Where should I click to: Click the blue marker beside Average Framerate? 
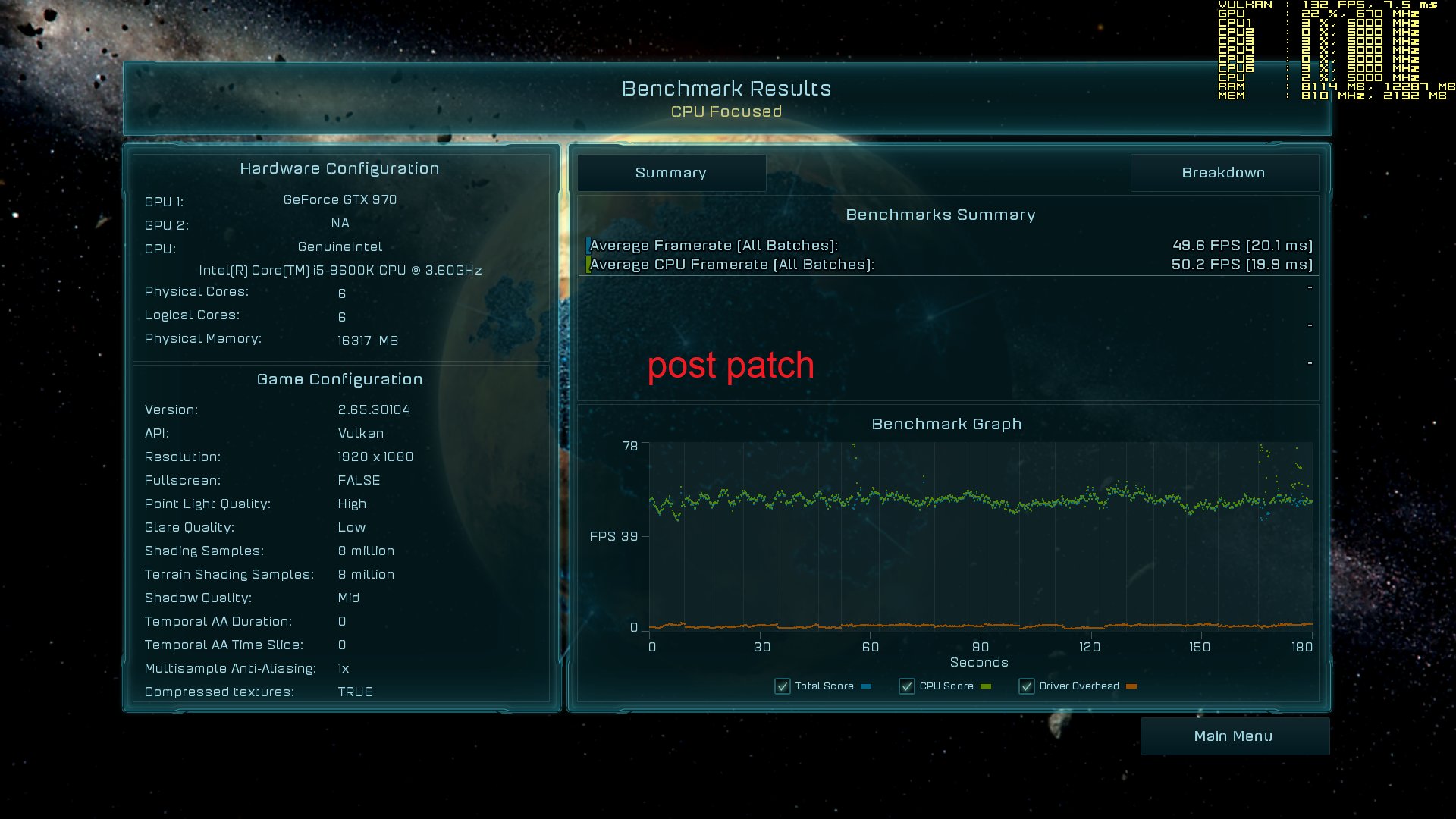pos(588,246)
